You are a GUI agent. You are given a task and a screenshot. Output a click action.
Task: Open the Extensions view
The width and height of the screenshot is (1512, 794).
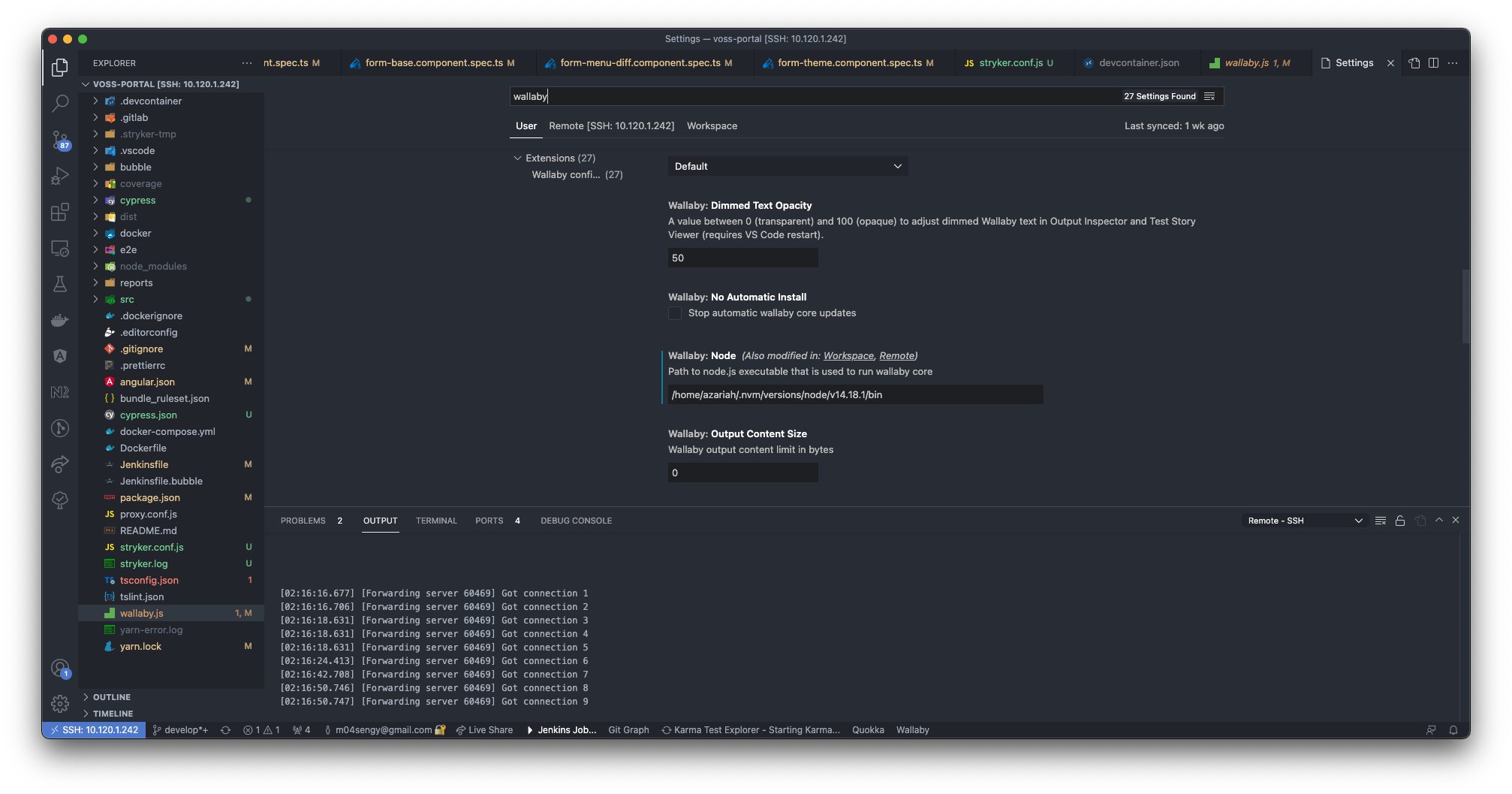pyautogui.click(x=60, y=212)
